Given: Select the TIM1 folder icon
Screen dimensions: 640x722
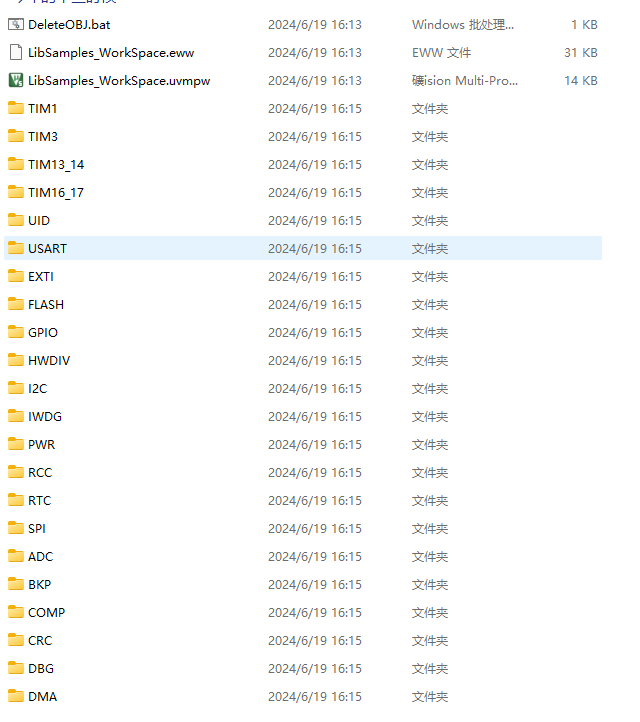Looking at the screenshot, I should pos(15,108).
